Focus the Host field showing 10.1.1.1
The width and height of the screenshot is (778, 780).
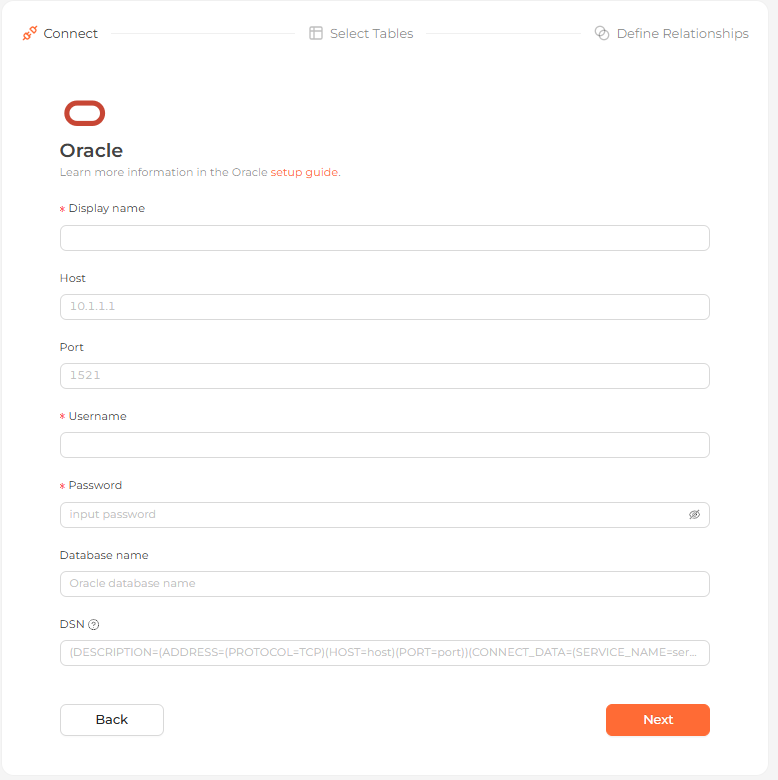coord(385,307)
